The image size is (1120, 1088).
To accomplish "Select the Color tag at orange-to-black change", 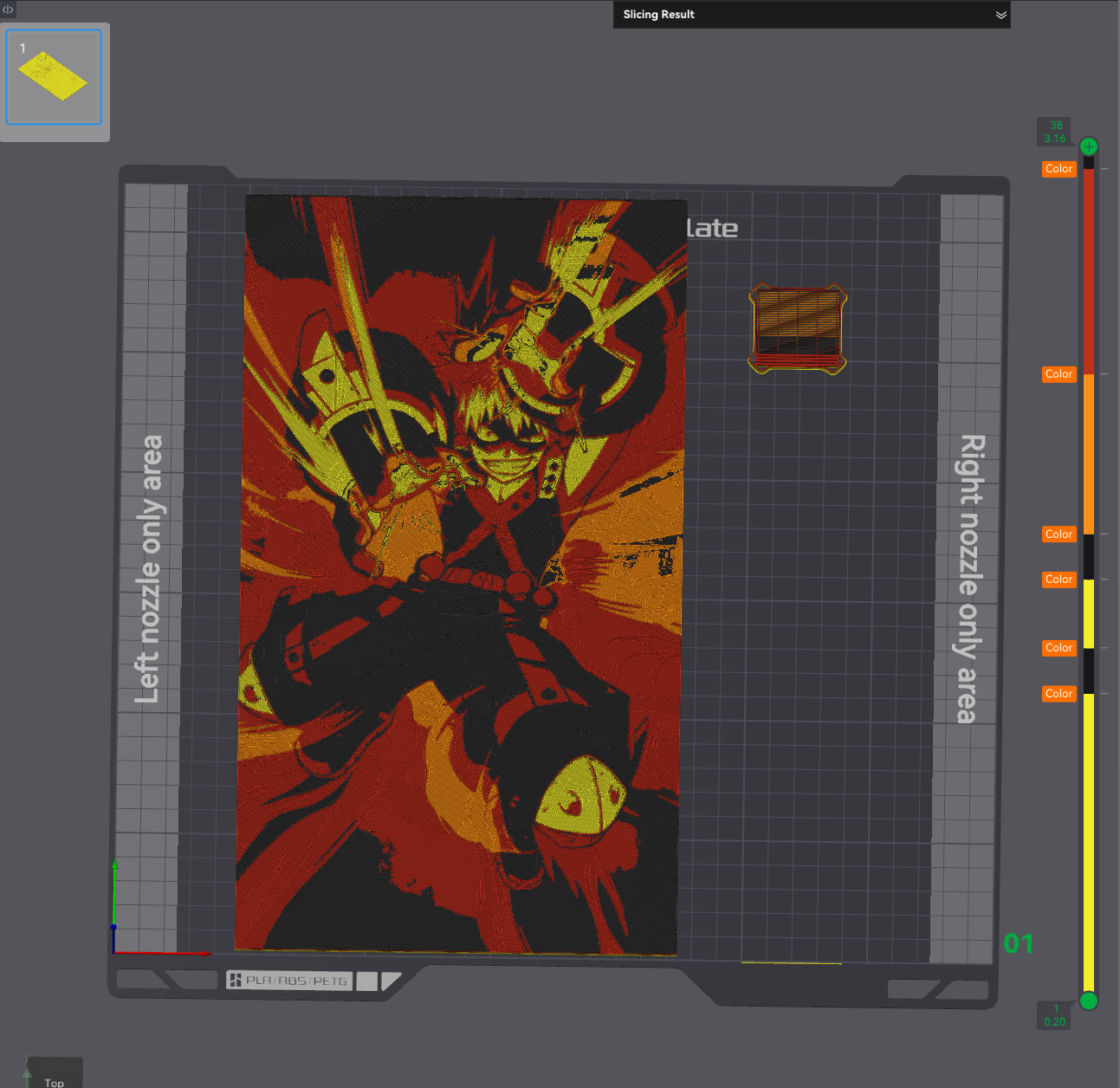I will pyautogui.click(x=1058, y=534).
